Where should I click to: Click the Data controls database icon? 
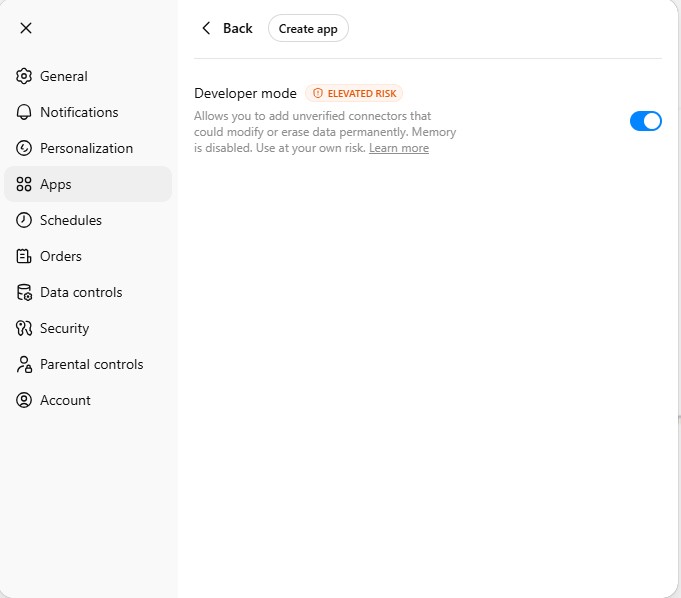pos(24,292)
